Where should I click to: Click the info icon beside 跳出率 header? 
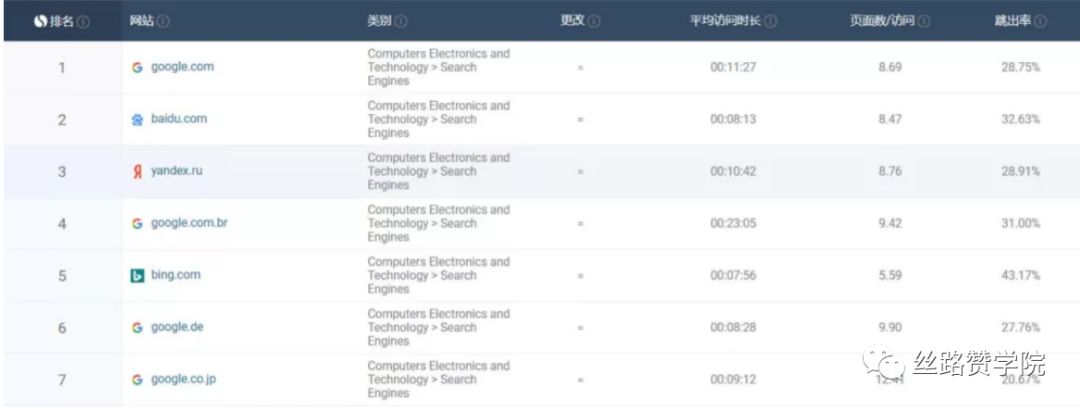[x=1041, y=21]
